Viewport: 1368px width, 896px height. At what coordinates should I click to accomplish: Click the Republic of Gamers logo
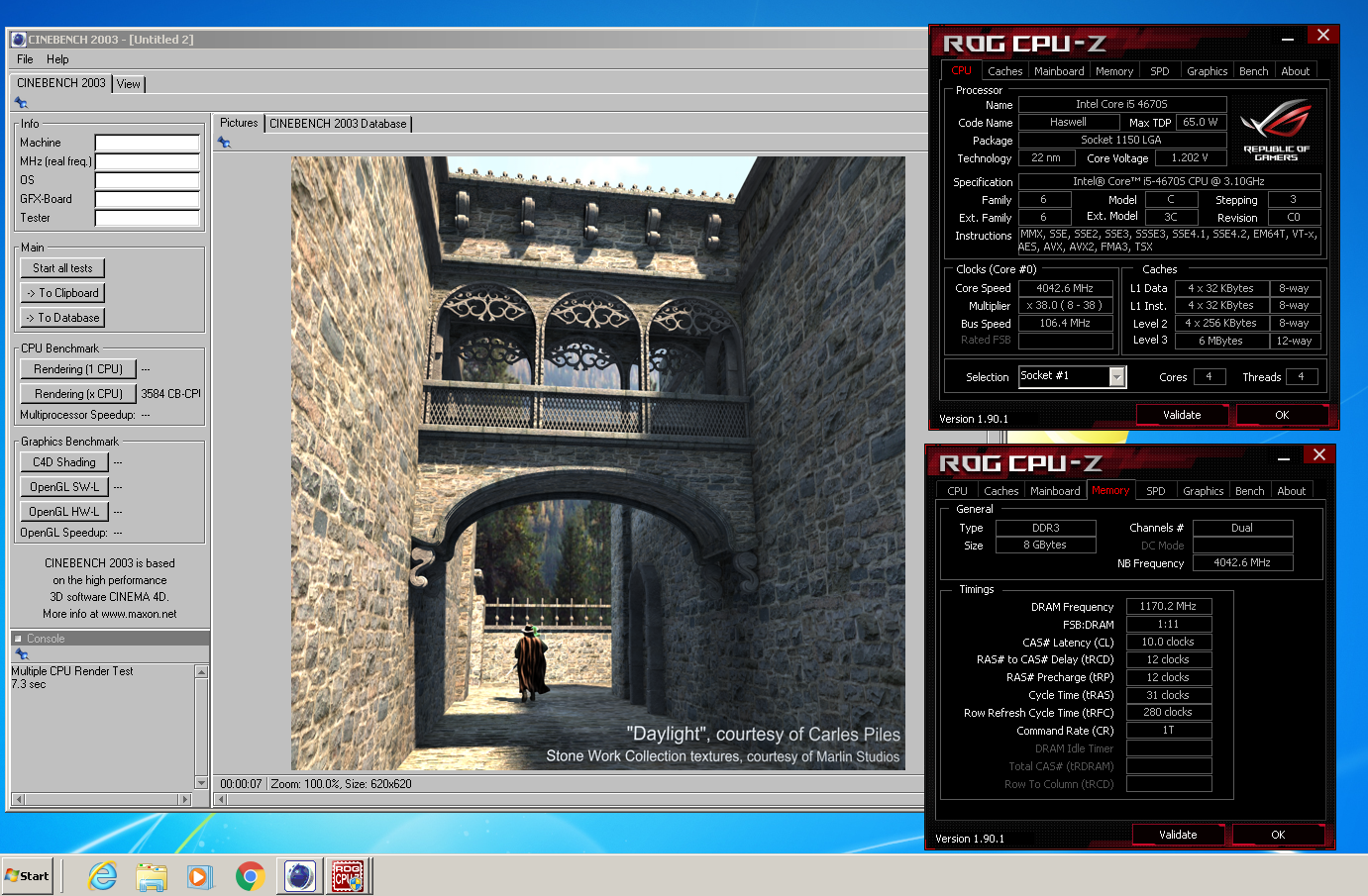[1276, 130]
